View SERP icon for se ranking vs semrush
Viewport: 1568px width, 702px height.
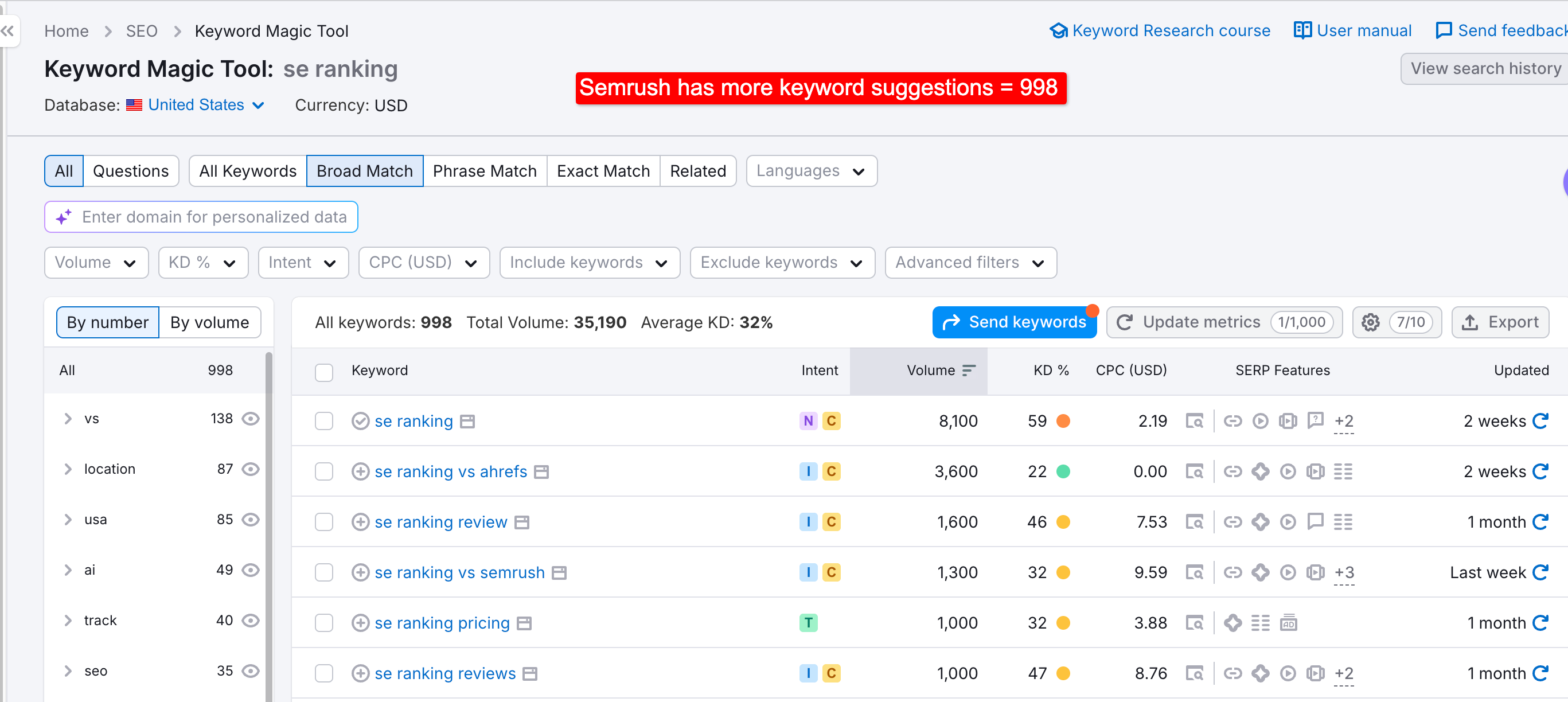[1194, 572]
